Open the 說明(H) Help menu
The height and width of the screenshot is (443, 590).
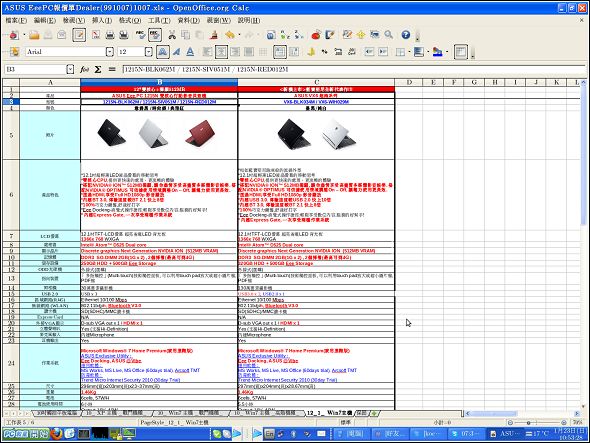(x=249, y=20)
